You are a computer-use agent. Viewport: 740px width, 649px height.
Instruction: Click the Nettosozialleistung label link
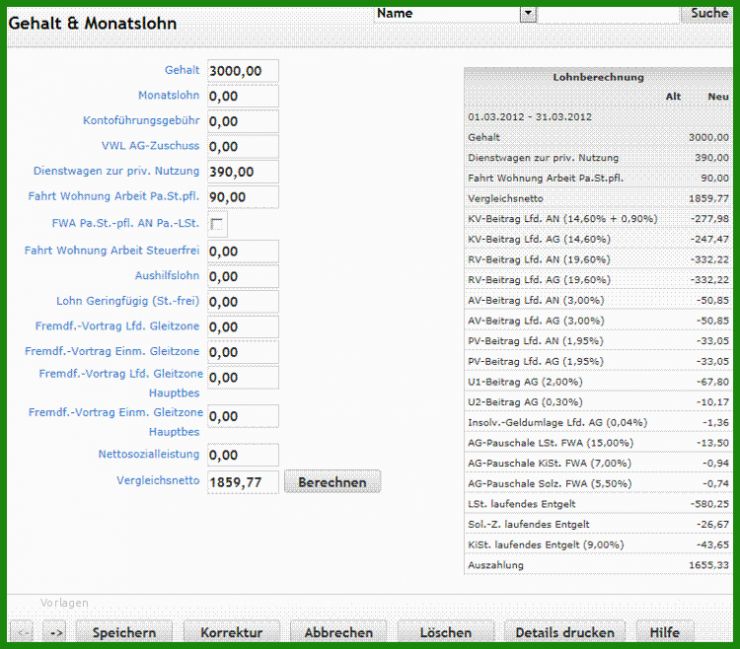click(149, 454)
